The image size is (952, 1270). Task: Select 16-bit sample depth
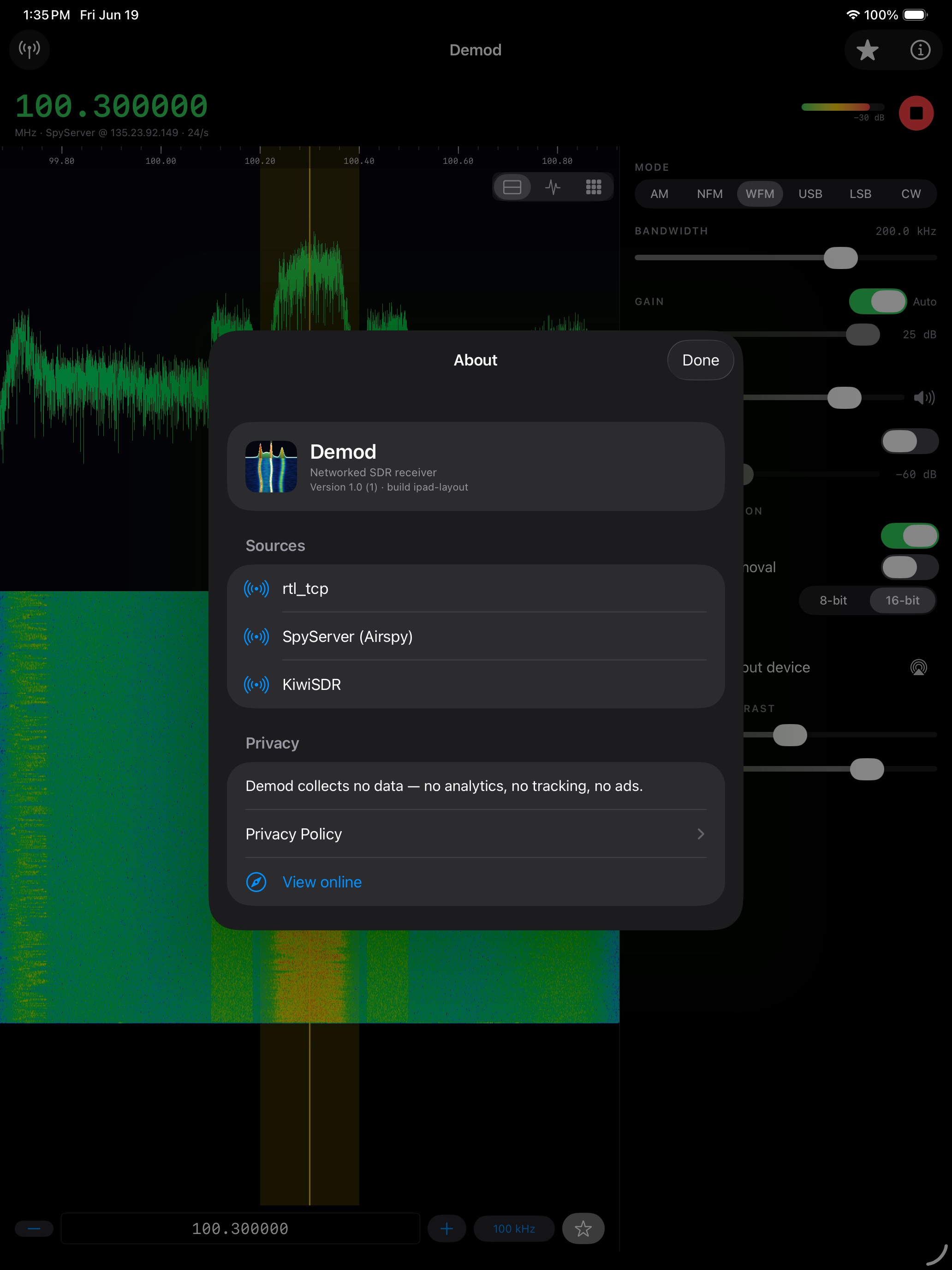(902, 600)
